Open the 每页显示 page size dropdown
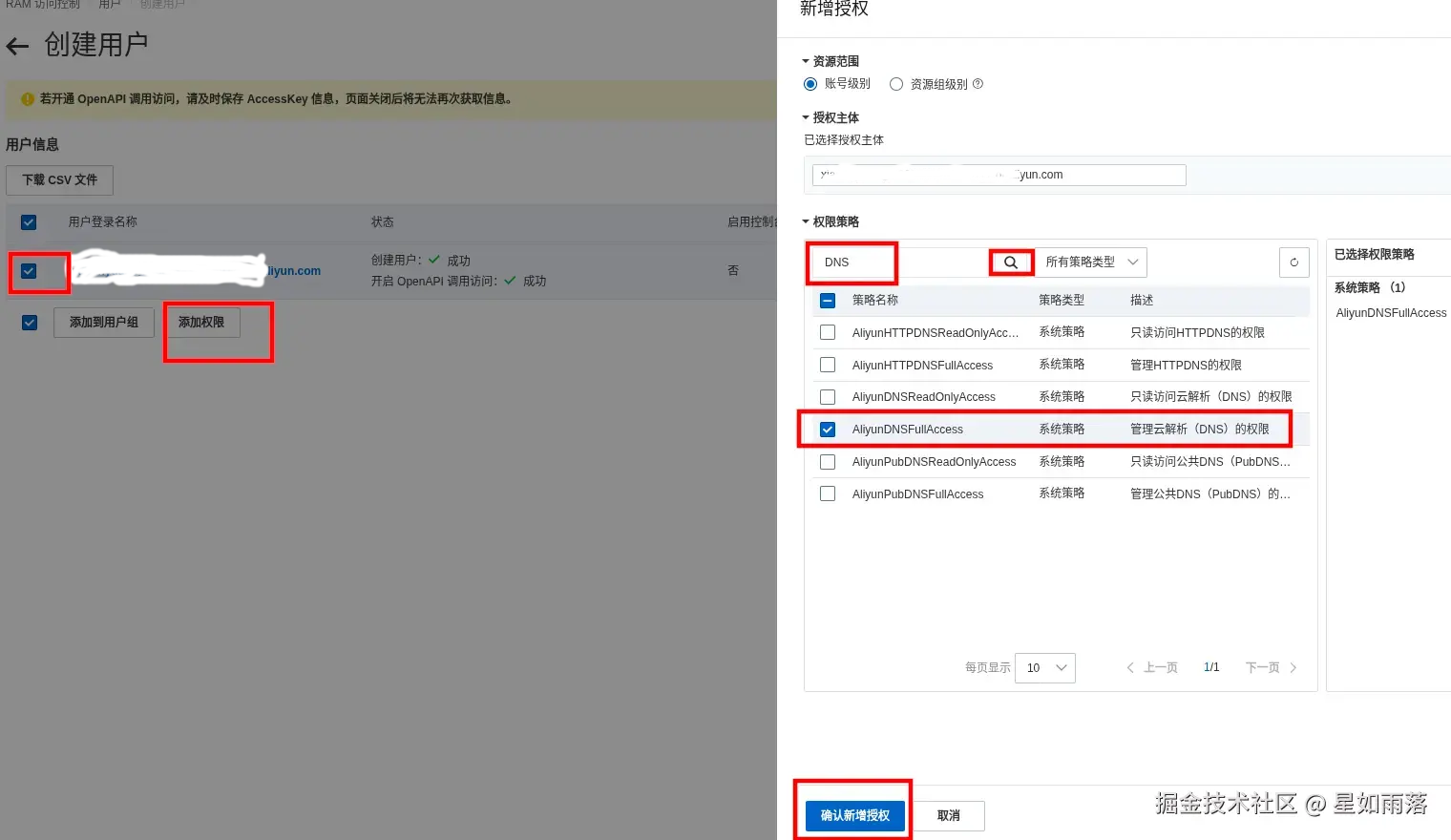Screen dimensions: 1451x840 point(1044,667)
